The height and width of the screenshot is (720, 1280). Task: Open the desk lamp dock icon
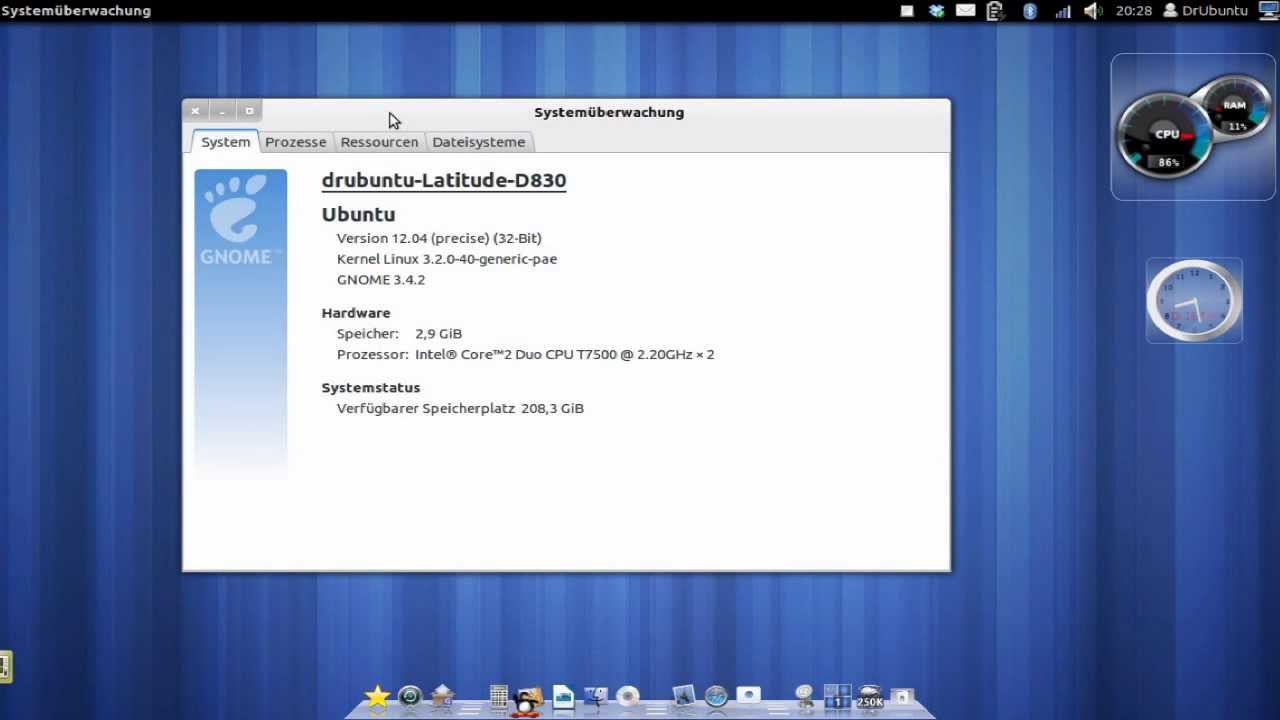point(805,697)
